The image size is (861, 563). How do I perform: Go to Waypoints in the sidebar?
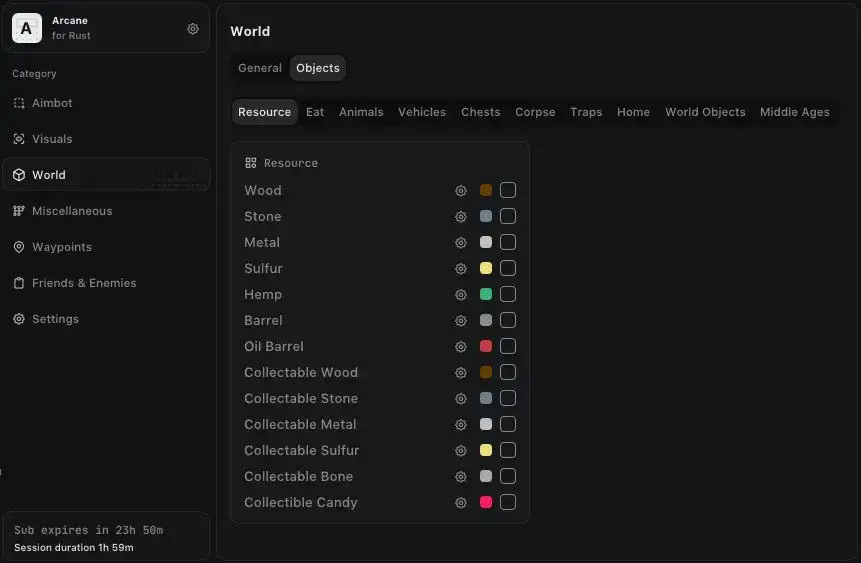tap(61, 247)
